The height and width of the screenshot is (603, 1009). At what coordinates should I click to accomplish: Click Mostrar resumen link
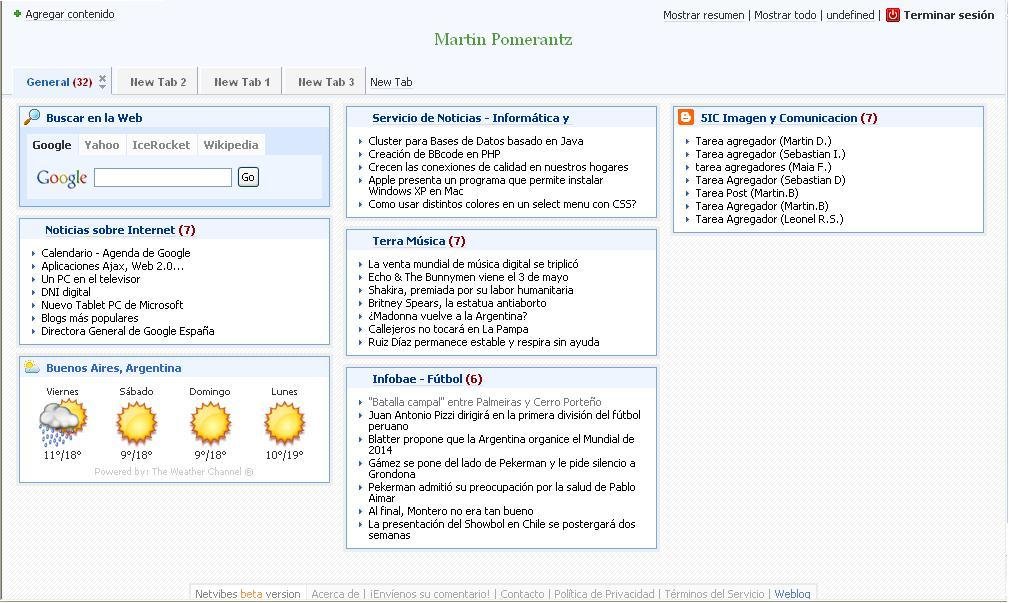point(703,15)
